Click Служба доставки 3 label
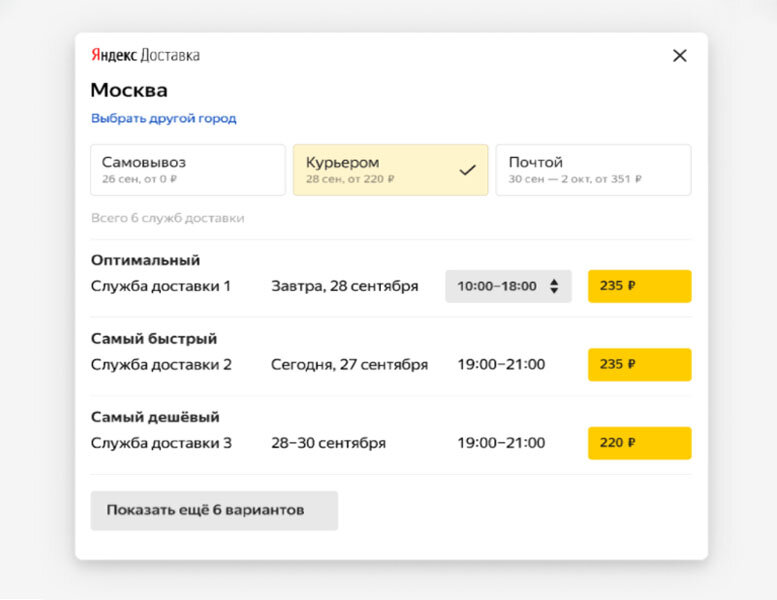Image resolution: width=777 pixels, height=600 pixels. coord(161,442)
